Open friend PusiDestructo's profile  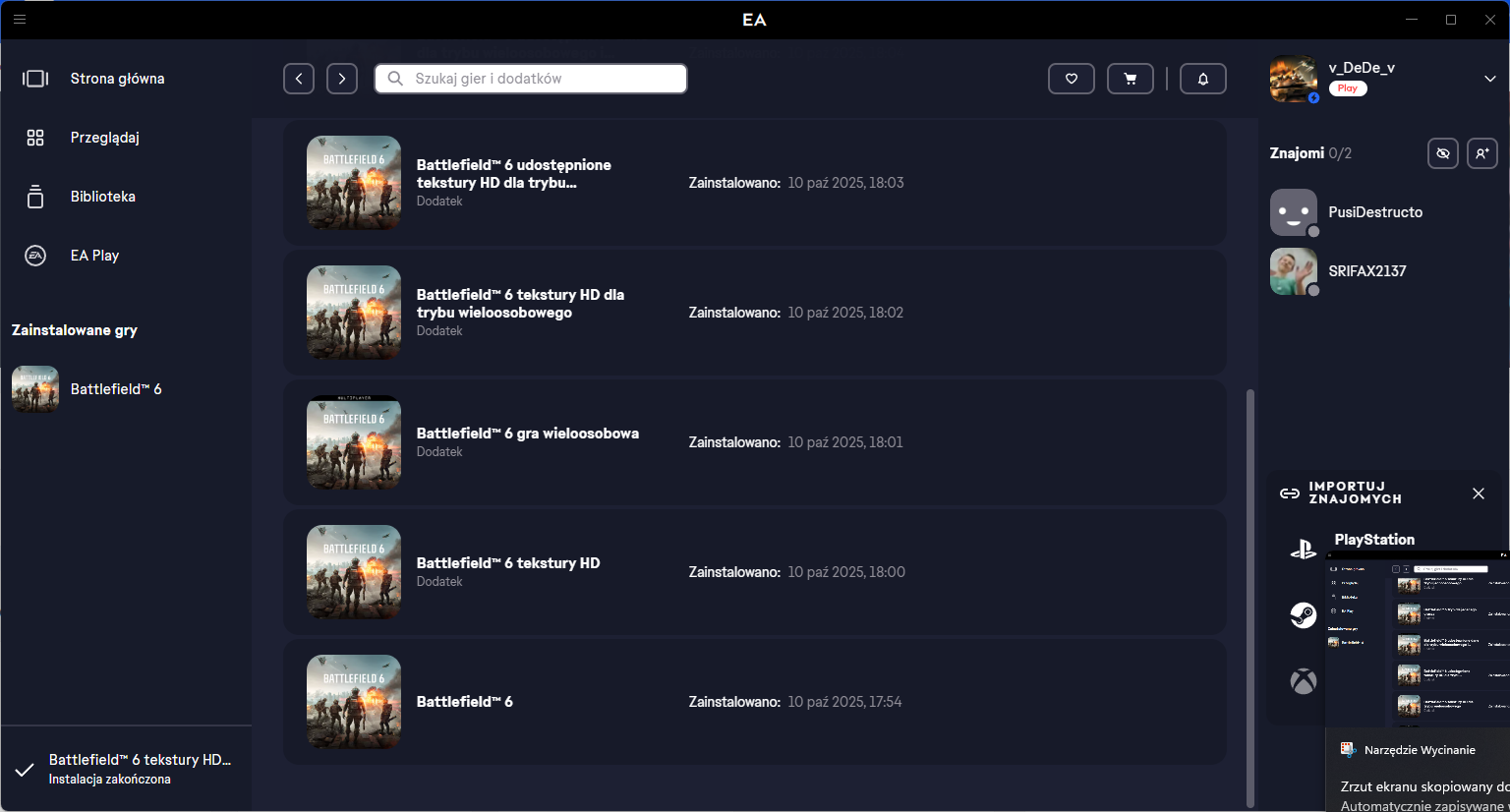pos(1374,212)
